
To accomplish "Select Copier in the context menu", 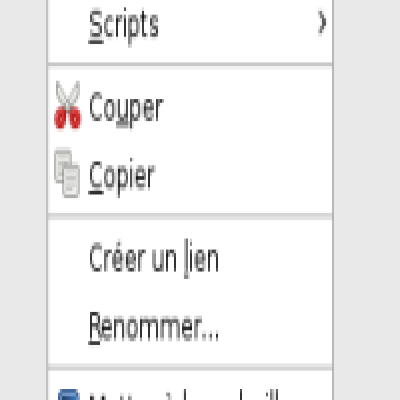I will 190,175.
